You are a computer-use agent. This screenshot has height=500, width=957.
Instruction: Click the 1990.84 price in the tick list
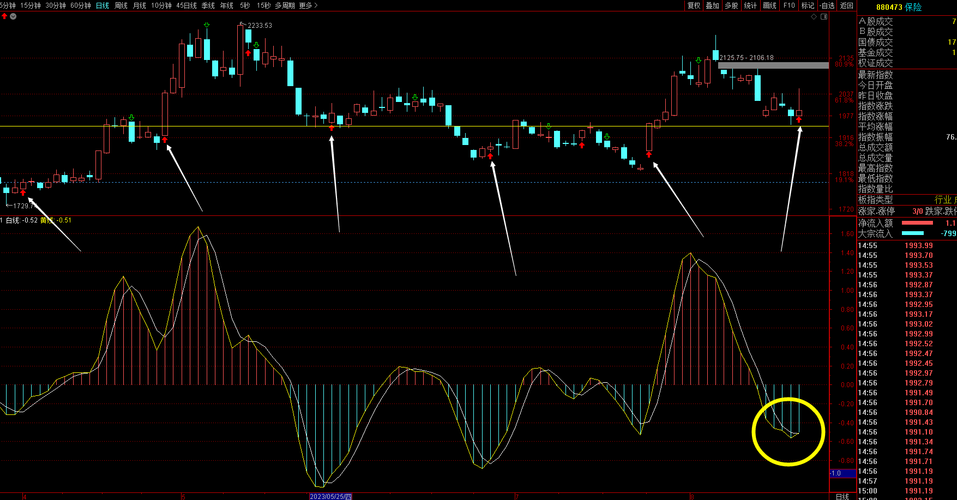pos(919,412)
